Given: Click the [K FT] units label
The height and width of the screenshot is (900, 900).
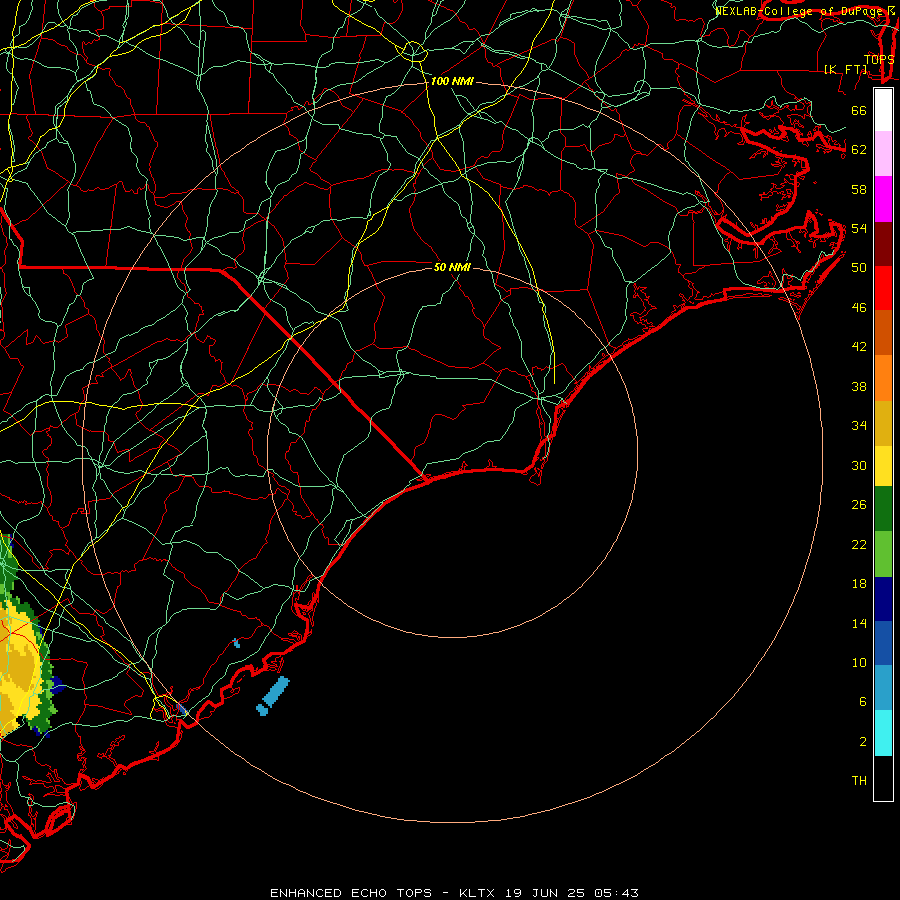Looking at the screenshot, I should pos(845,69).
